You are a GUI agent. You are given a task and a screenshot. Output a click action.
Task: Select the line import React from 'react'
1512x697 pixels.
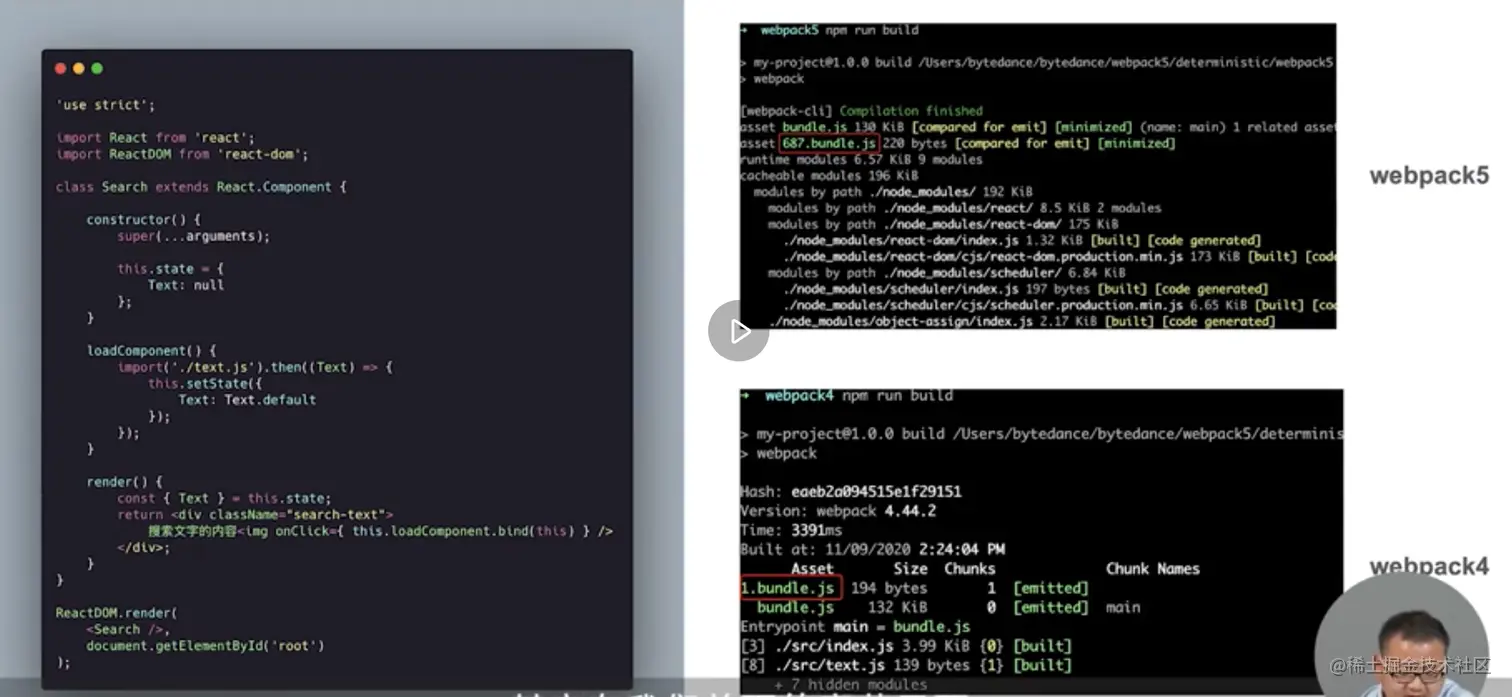[155, 137]
